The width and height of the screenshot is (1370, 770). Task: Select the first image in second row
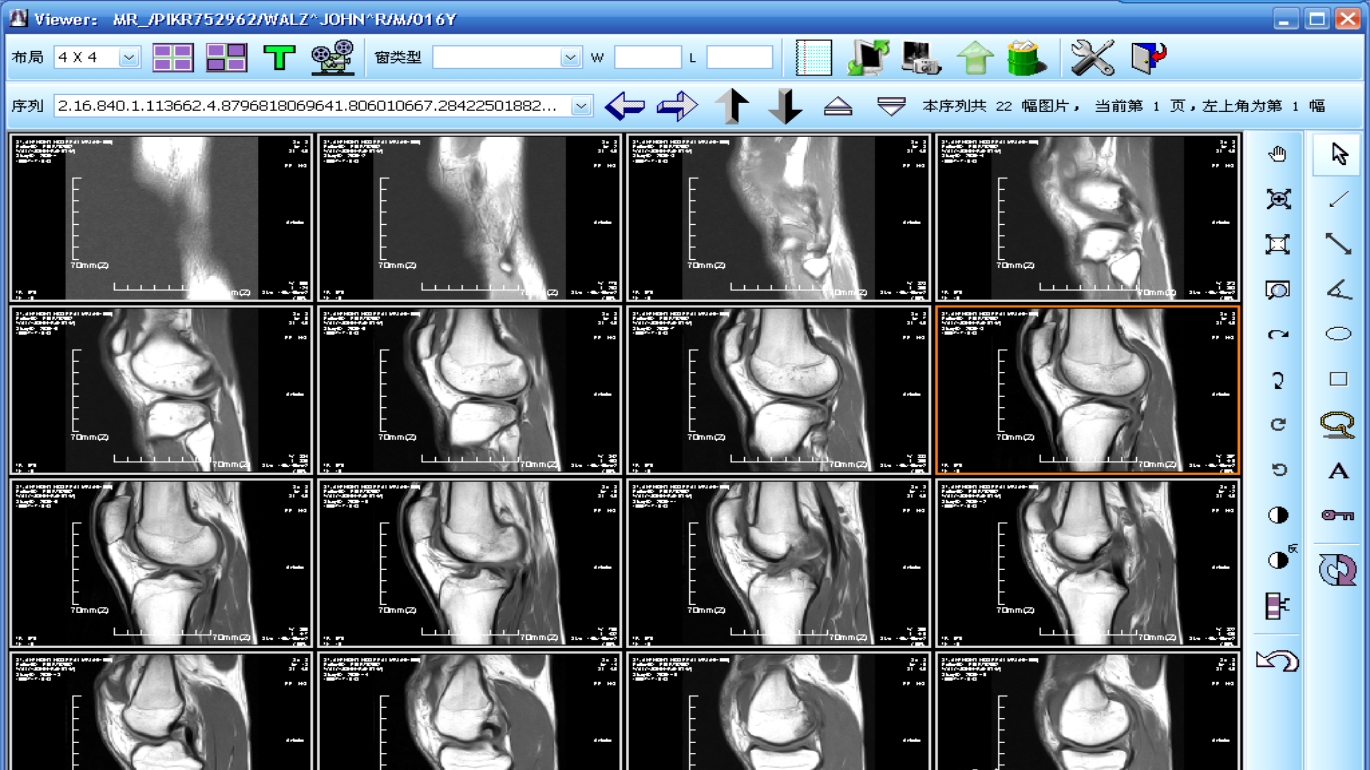pos(161,390)
